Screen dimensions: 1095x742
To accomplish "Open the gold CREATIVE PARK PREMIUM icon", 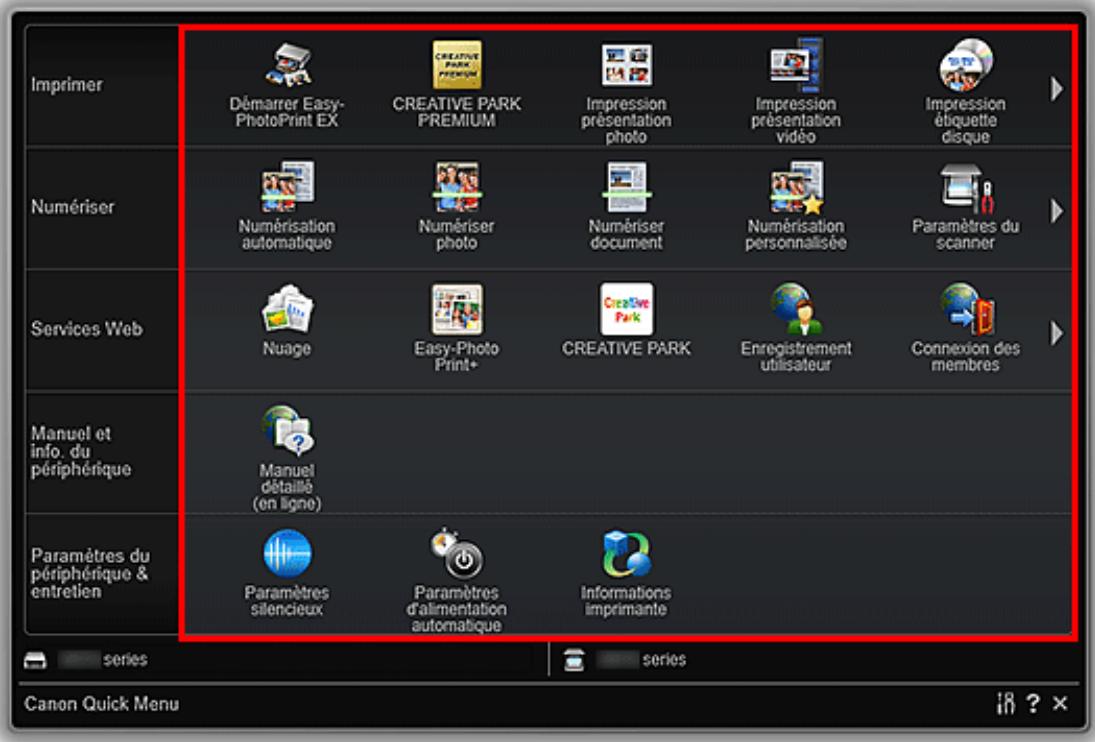I will 457,65.
